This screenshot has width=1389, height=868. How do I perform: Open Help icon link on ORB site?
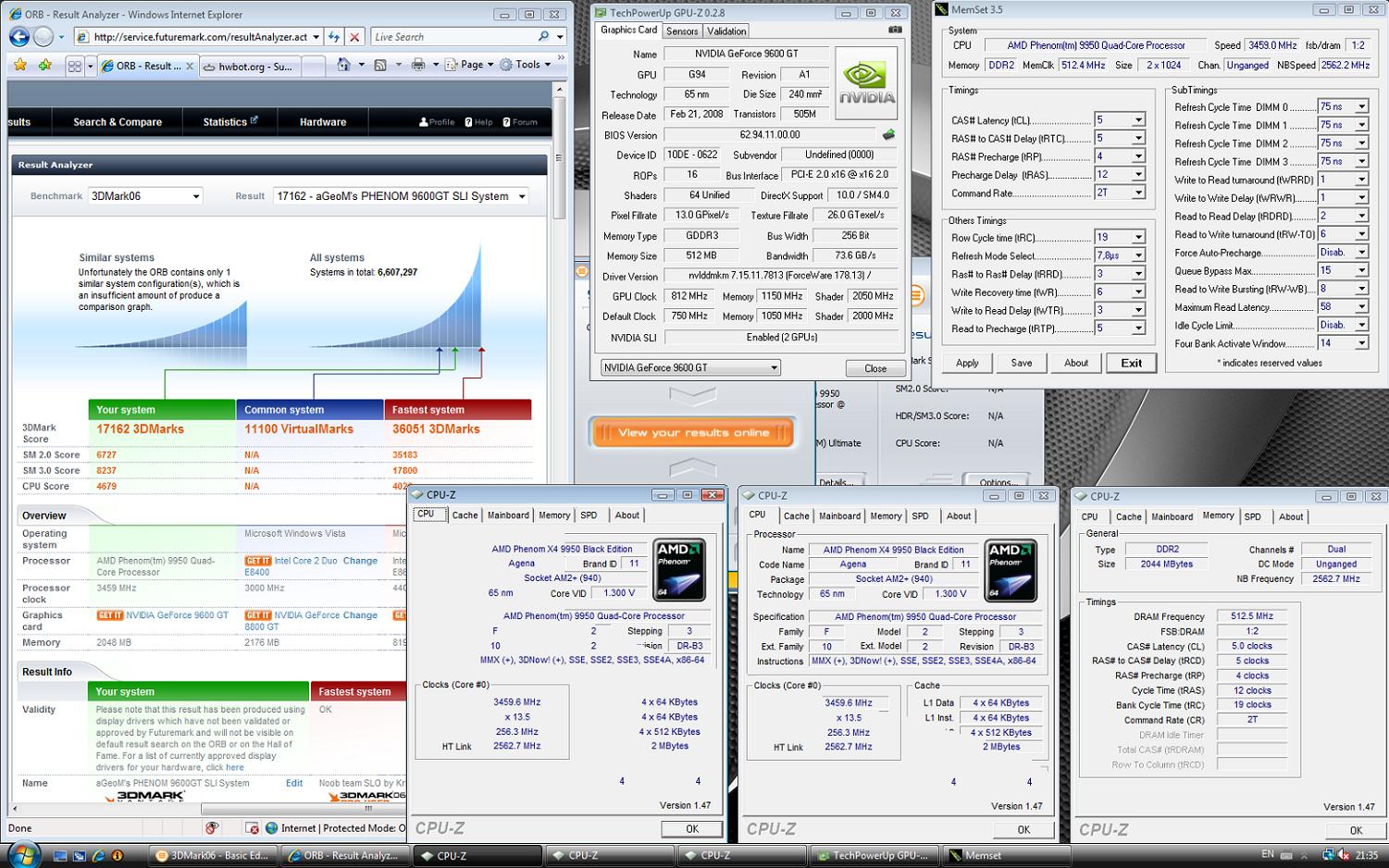(478, 122)
